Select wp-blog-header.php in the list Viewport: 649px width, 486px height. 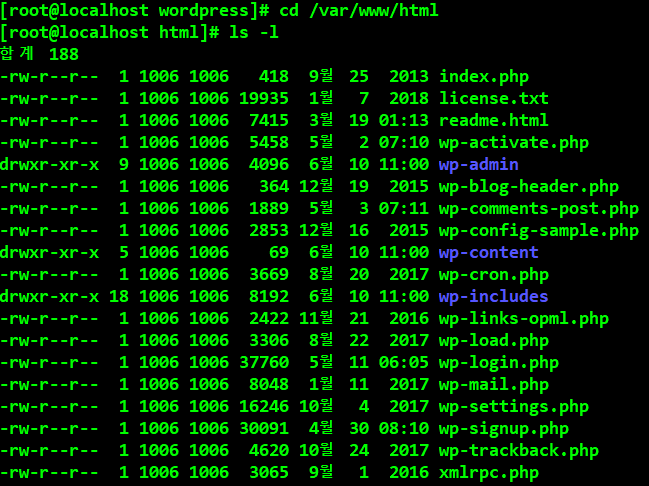click(529, 187)
